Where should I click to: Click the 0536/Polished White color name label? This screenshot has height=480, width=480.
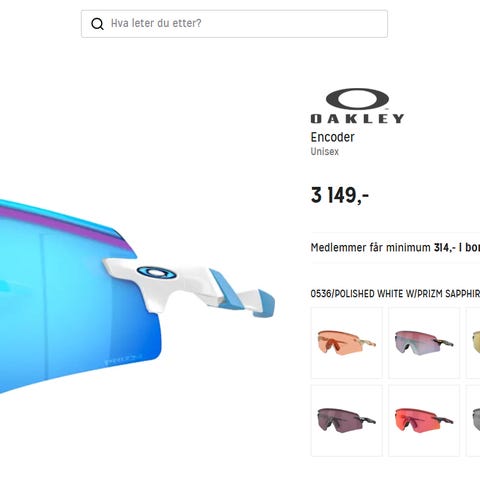click(x=395, y=294)
